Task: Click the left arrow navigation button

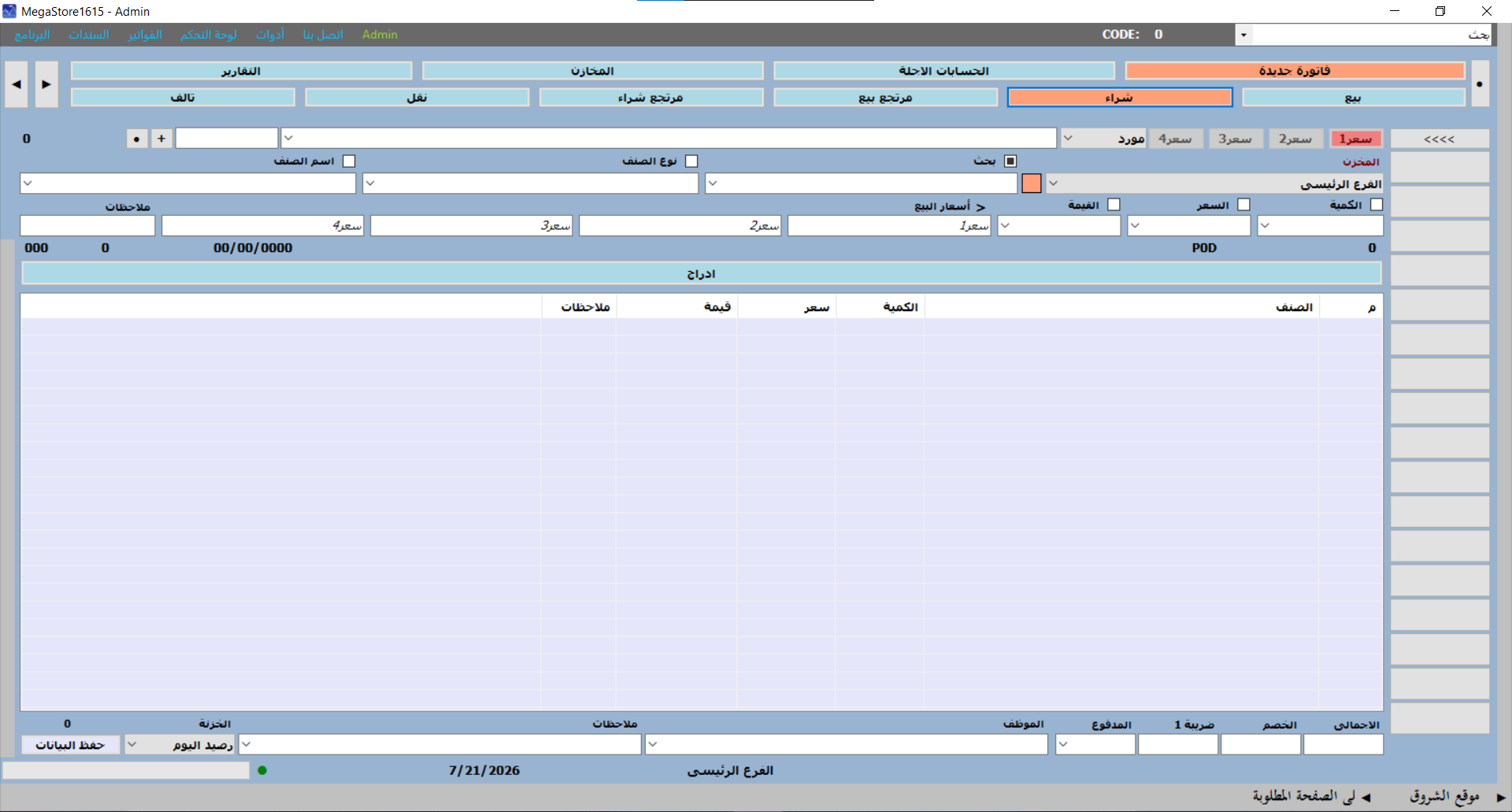Action: pos(17,84)
